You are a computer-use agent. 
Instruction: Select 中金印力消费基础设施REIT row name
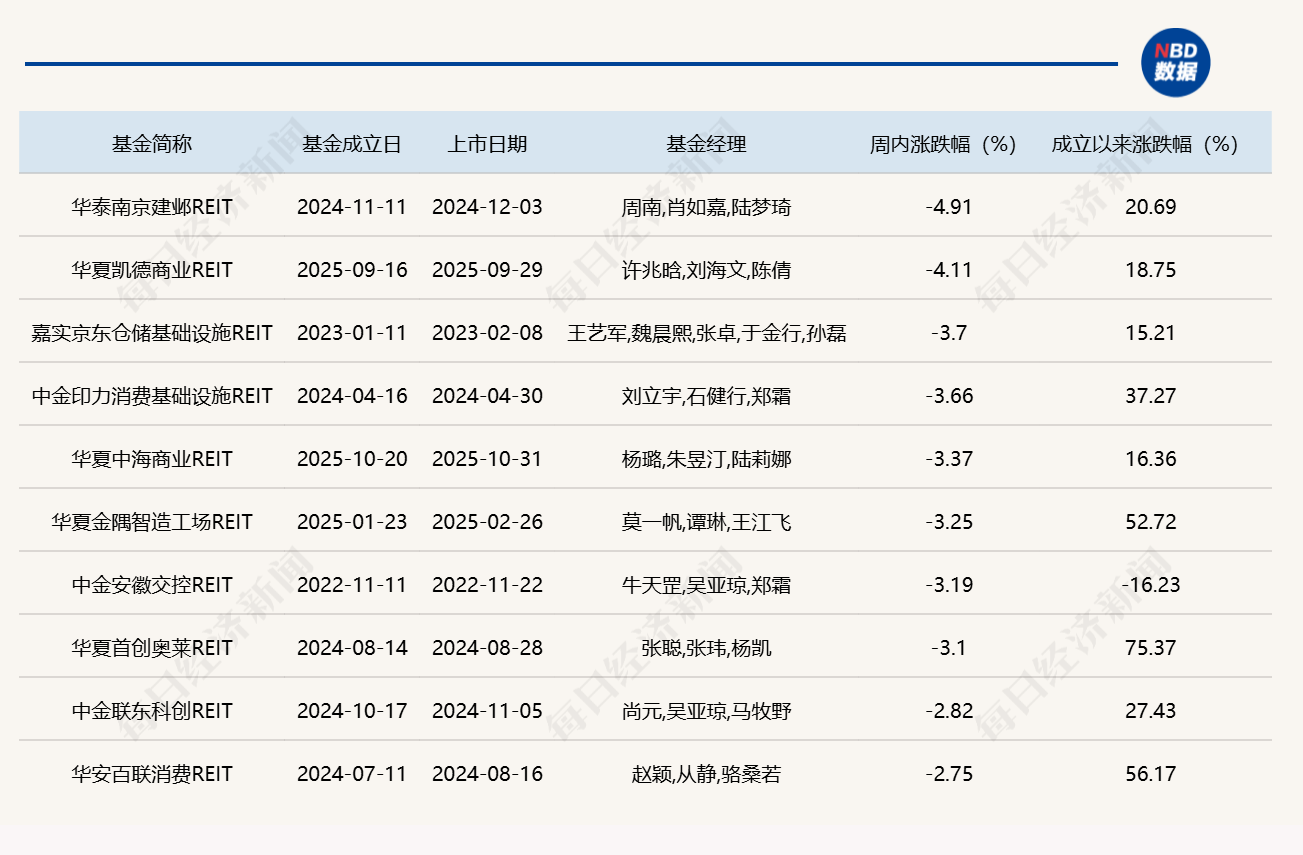tap(152, 396)
